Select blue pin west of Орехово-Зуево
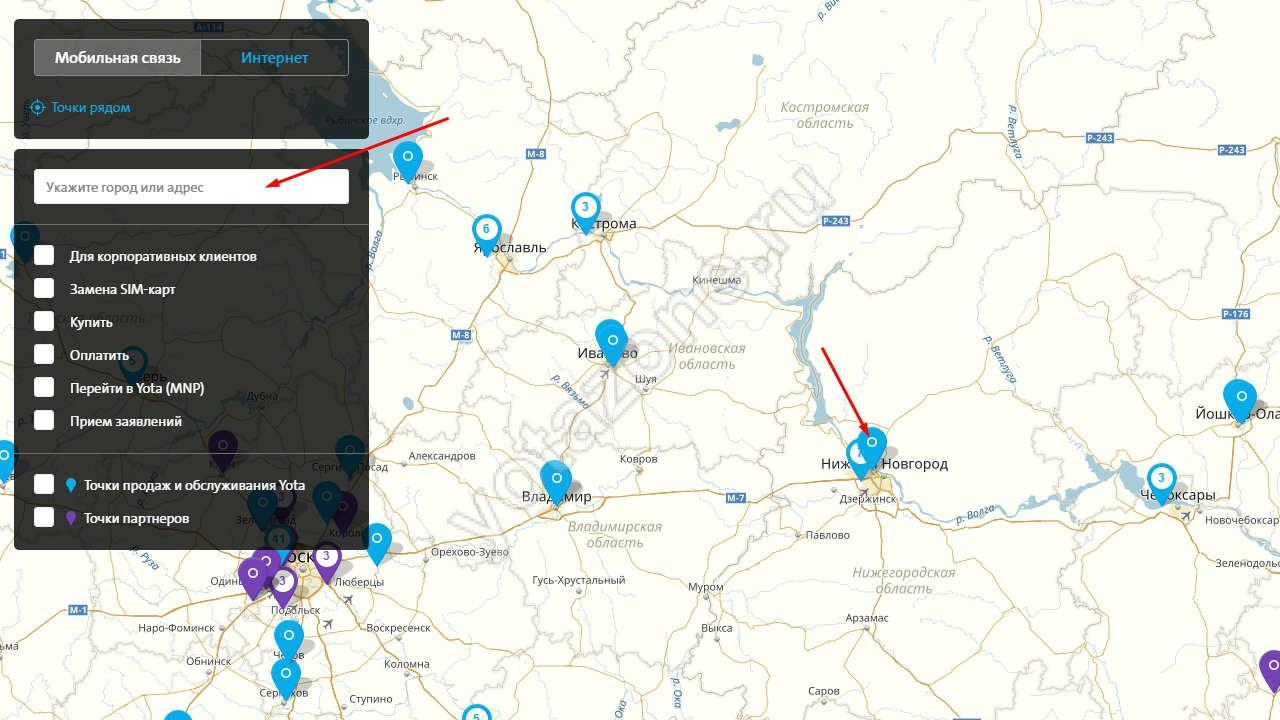This screenshot has height=720, width=1280. tap(377, 543)
